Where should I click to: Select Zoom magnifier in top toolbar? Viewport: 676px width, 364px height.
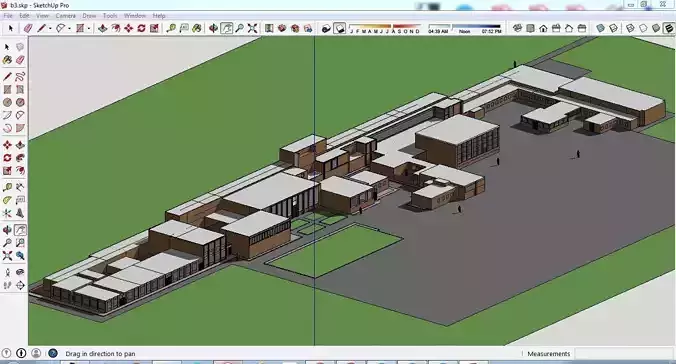click(x=240, y=28)
